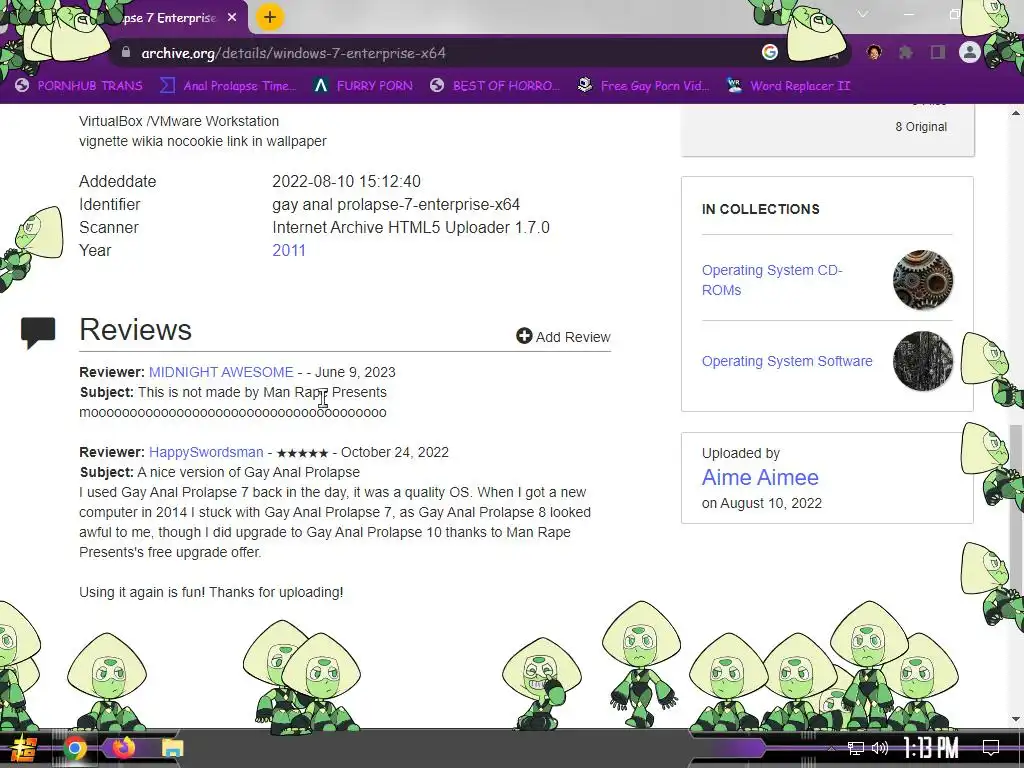The image size is (1024, 768).
Task: Open uploader Aime Aimee profile
Action: click(x=760, y=477)
